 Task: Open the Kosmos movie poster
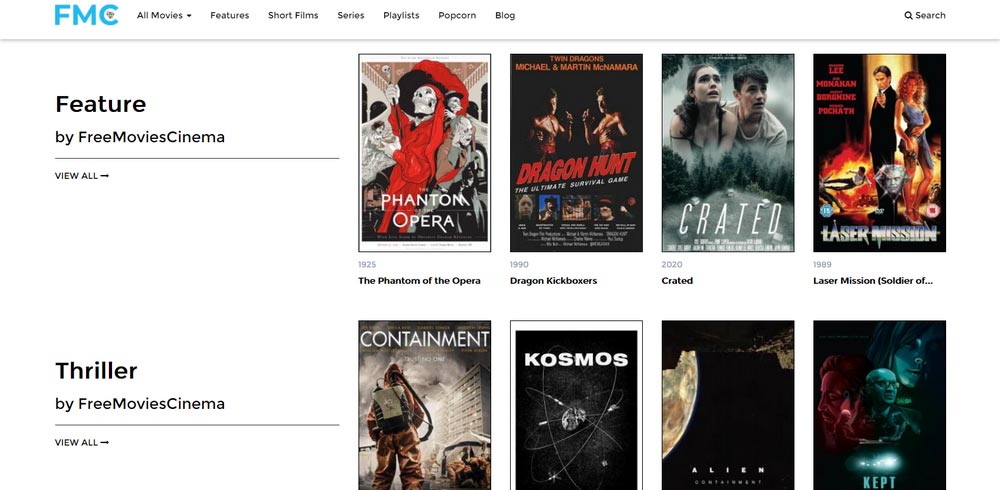point(577,405)
